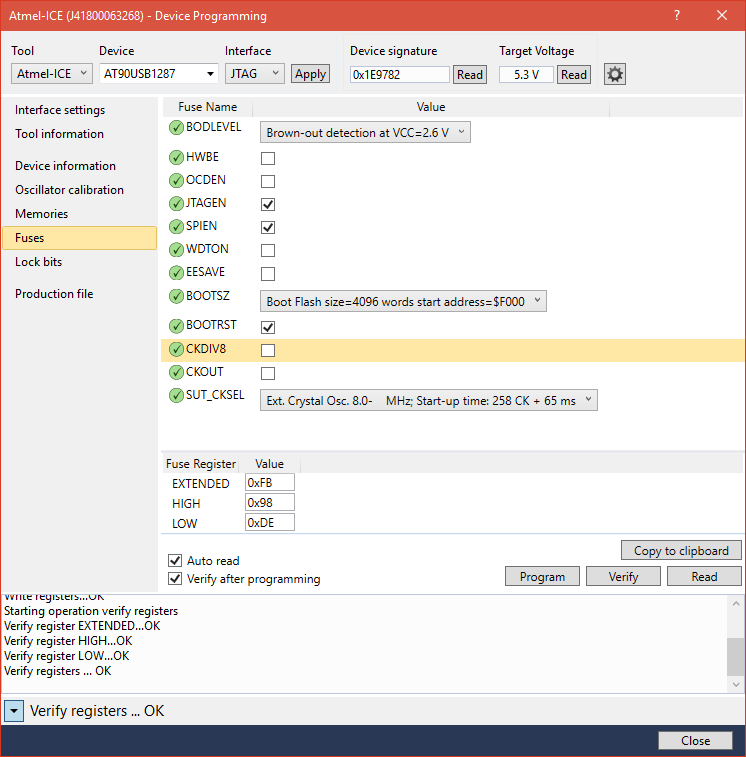Enable the CKDIV8 fuse checkbox
Image resolution: width=746 pixels, height=757 pixels.
click(x=268, y=350)
